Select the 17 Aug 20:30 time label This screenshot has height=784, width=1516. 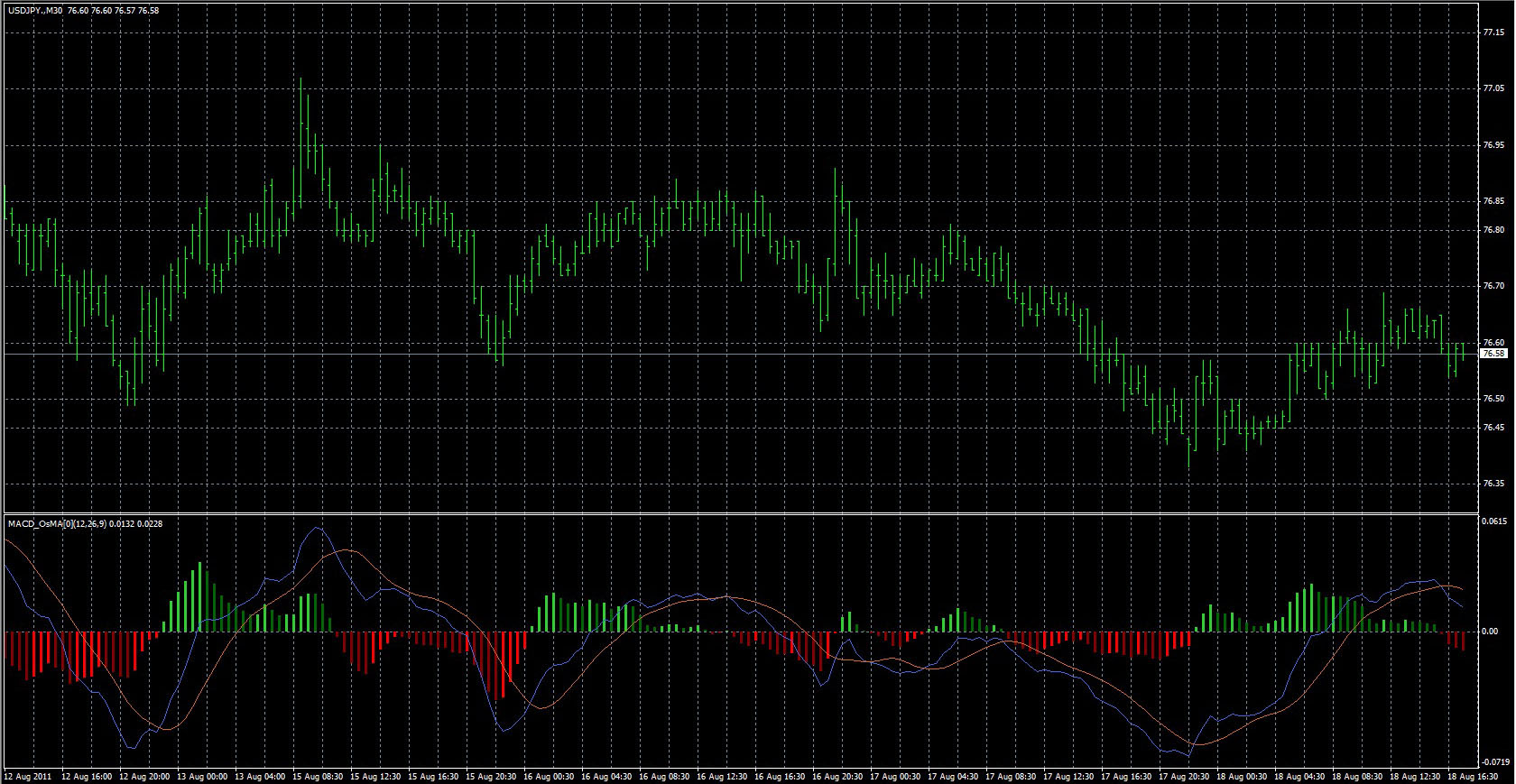[x=1185, y=777]
